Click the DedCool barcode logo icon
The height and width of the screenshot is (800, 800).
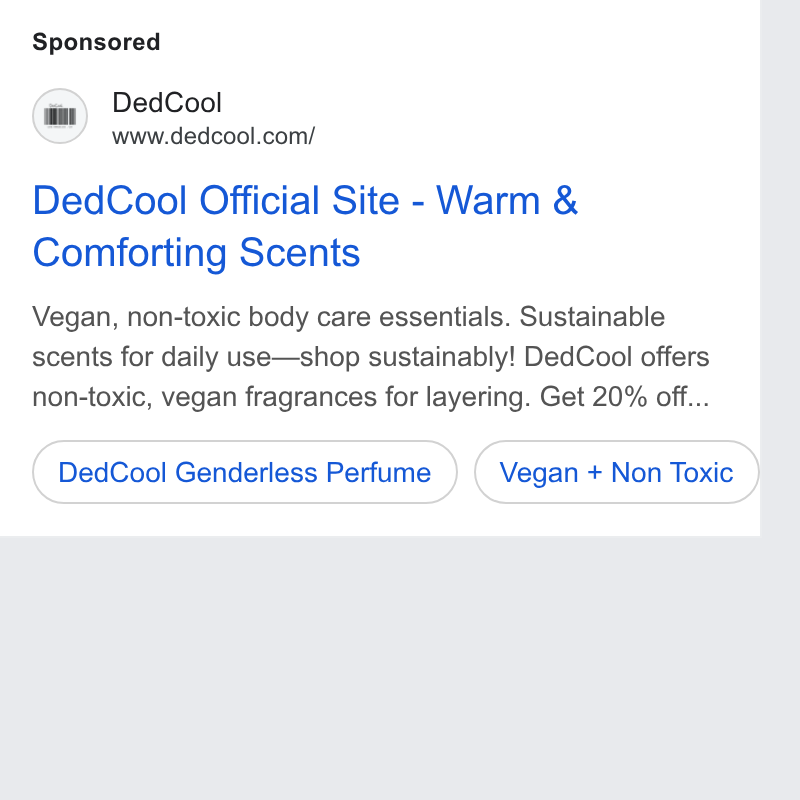click(x=60, y=116)
